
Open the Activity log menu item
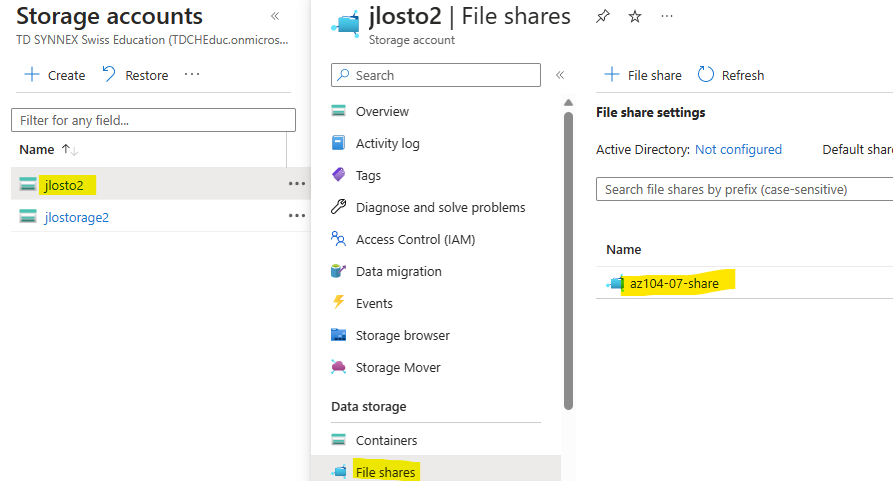pyautogui.click(x=388, y=144)
